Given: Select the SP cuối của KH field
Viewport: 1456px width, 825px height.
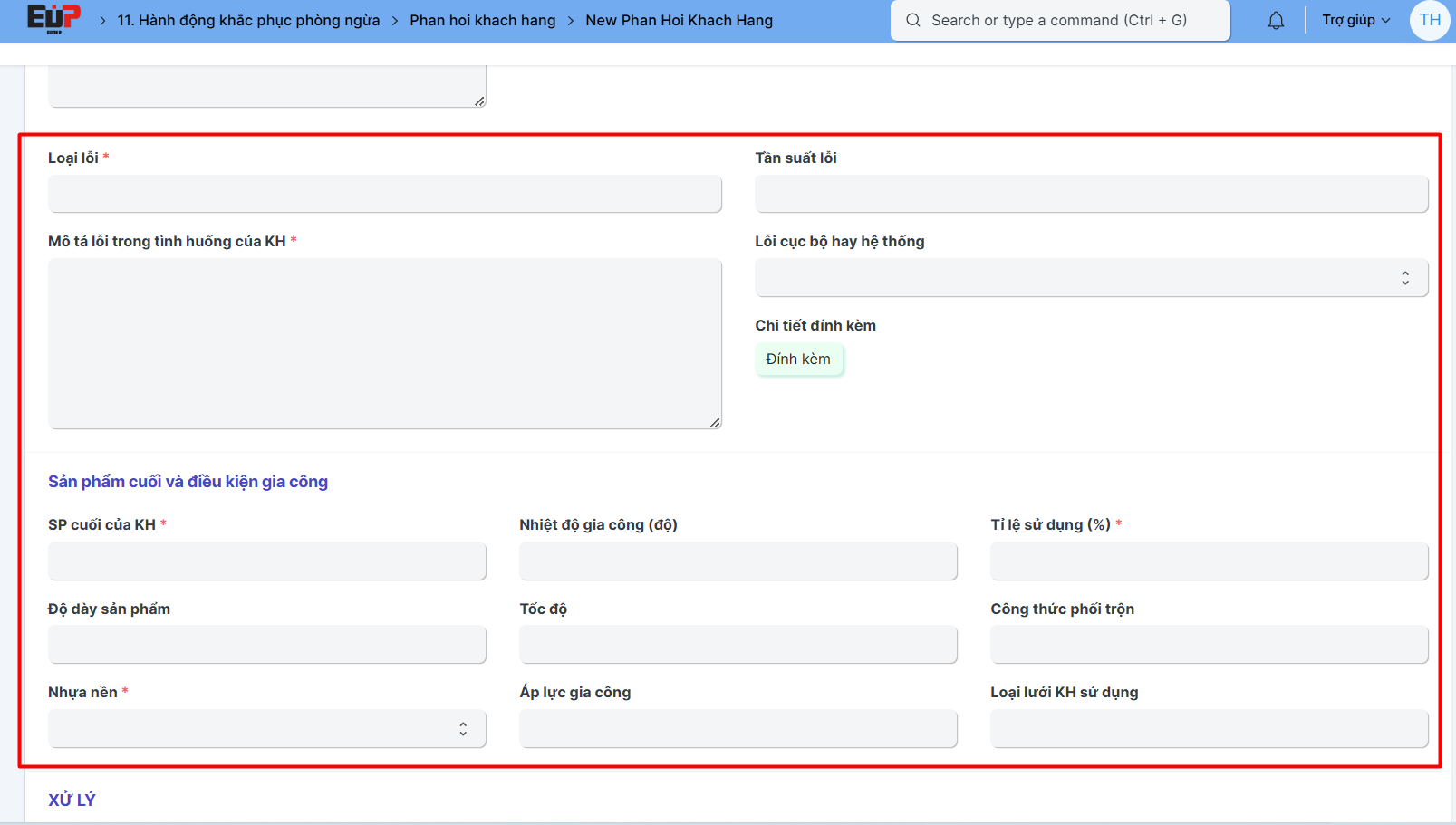Looking at the screenshot, I should pyautogui.click(x=267, y=561).
